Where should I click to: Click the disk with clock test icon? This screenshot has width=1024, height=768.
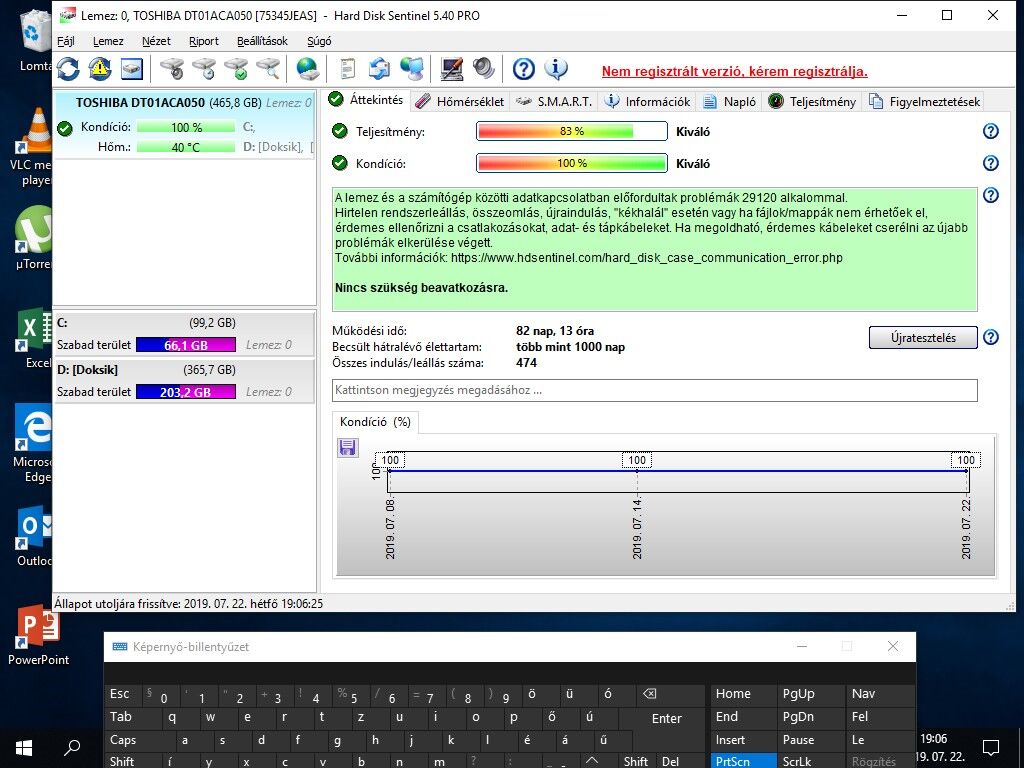coord(204,69)
